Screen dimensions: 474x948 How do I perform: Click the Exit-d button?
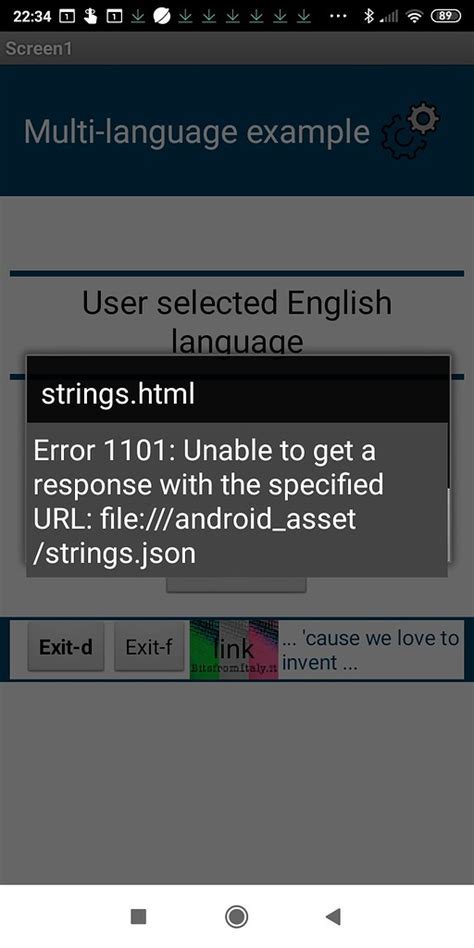point(66,647)
